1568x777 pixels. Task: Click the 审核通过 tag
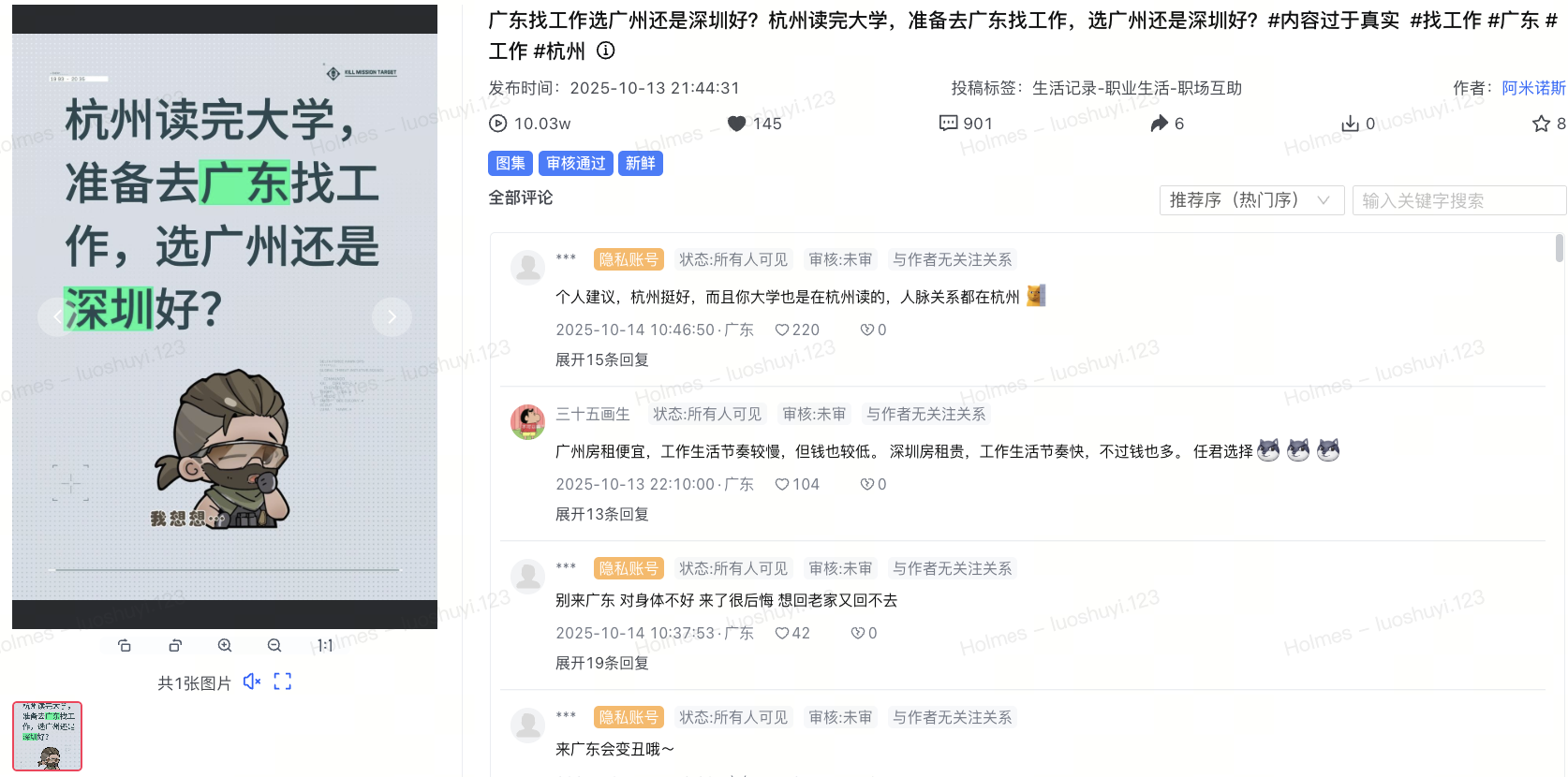point(576,164)
